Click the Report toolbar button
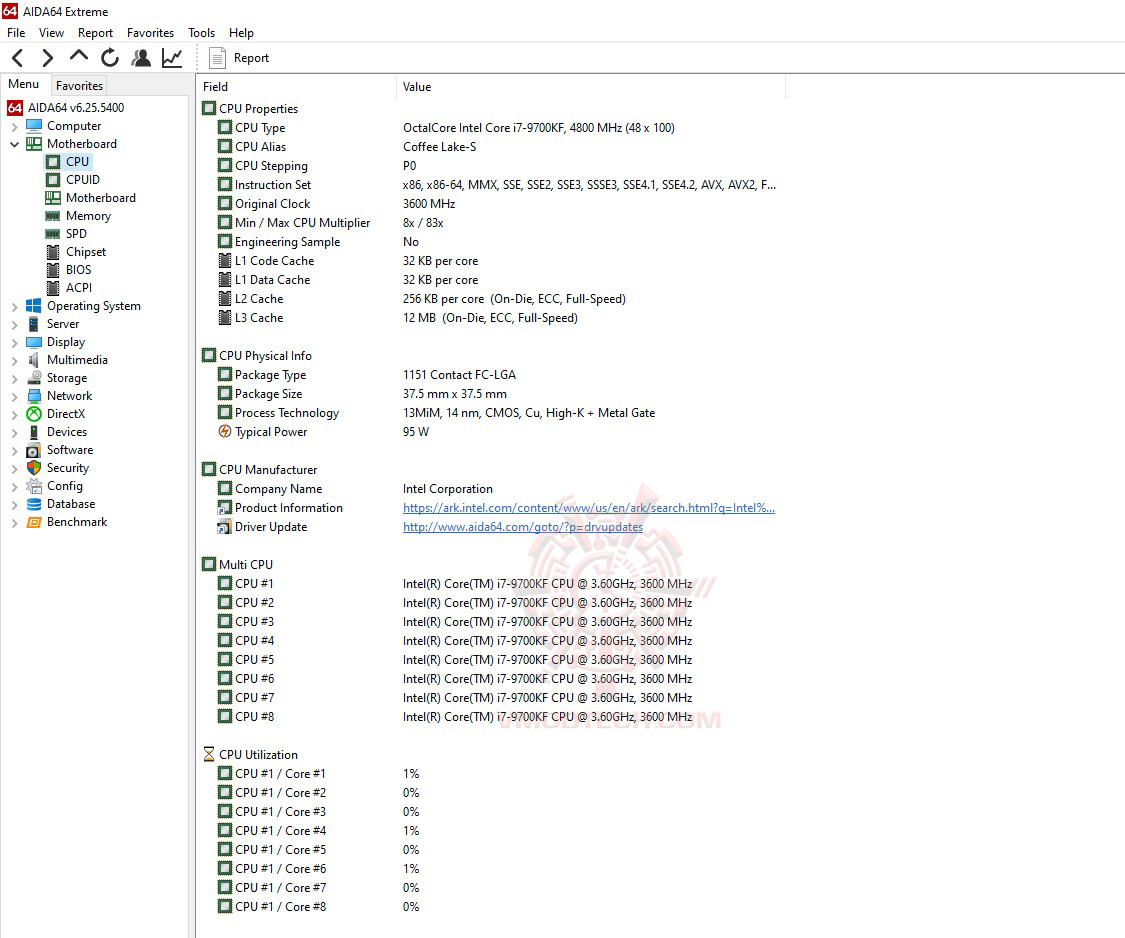This screenshot has width=1125, height=938. tap(239, 57)
